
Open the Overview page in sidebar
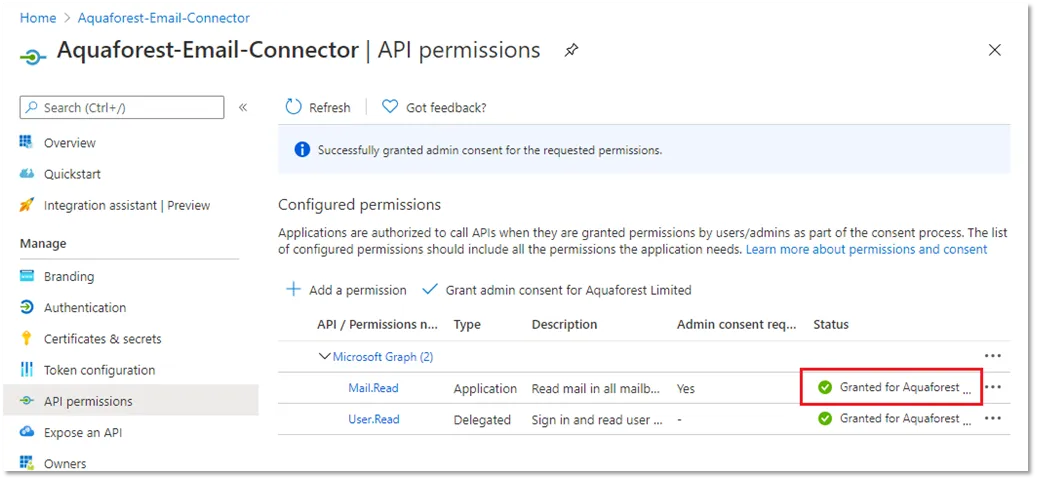tap(69, 143)
